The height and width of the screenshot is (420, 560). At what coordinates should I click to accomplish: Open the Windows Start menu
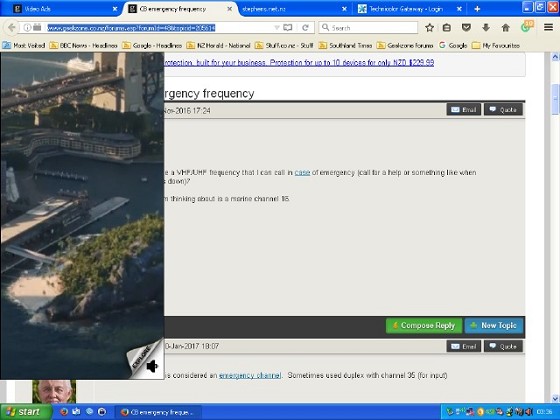point(25,412)
